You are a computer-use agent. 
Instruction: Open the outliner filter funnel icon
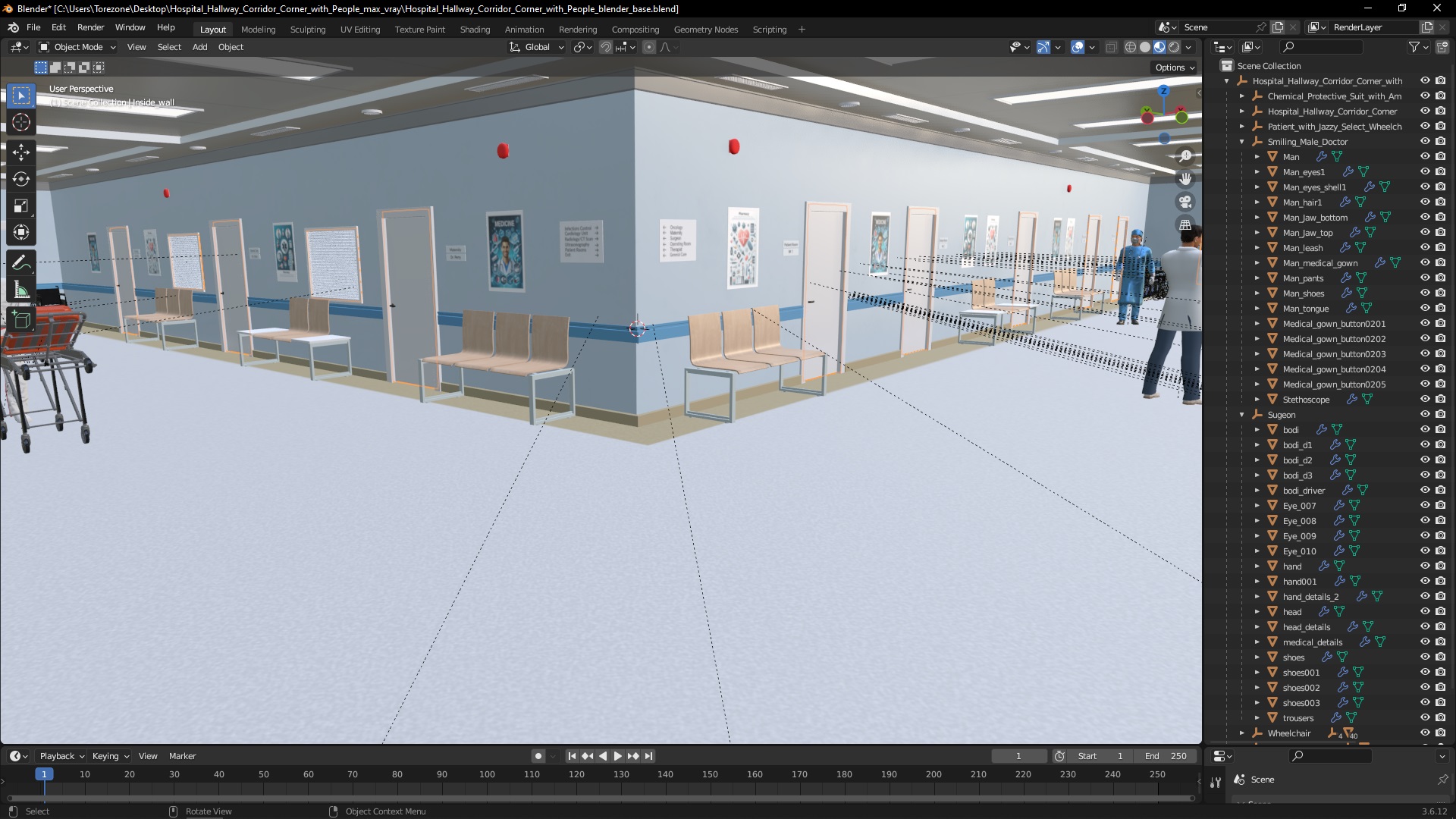[1414, 47]
